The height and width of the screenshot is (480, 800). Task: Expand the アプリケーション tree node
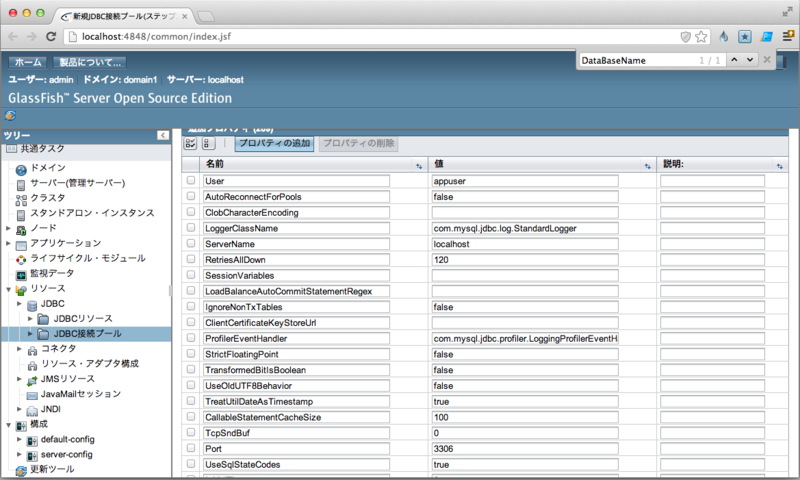pyautogui.click(x=8, y=243)
